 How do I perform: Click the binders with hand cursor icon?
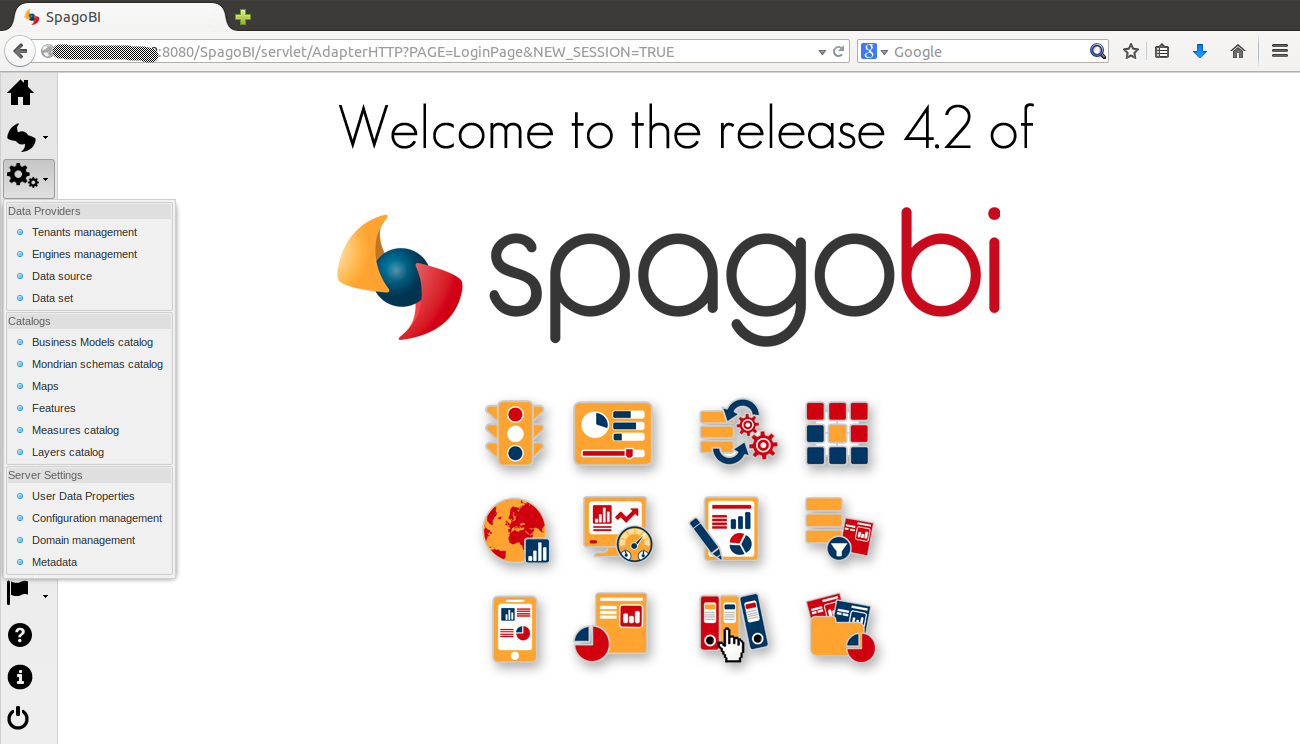(733, 628)
